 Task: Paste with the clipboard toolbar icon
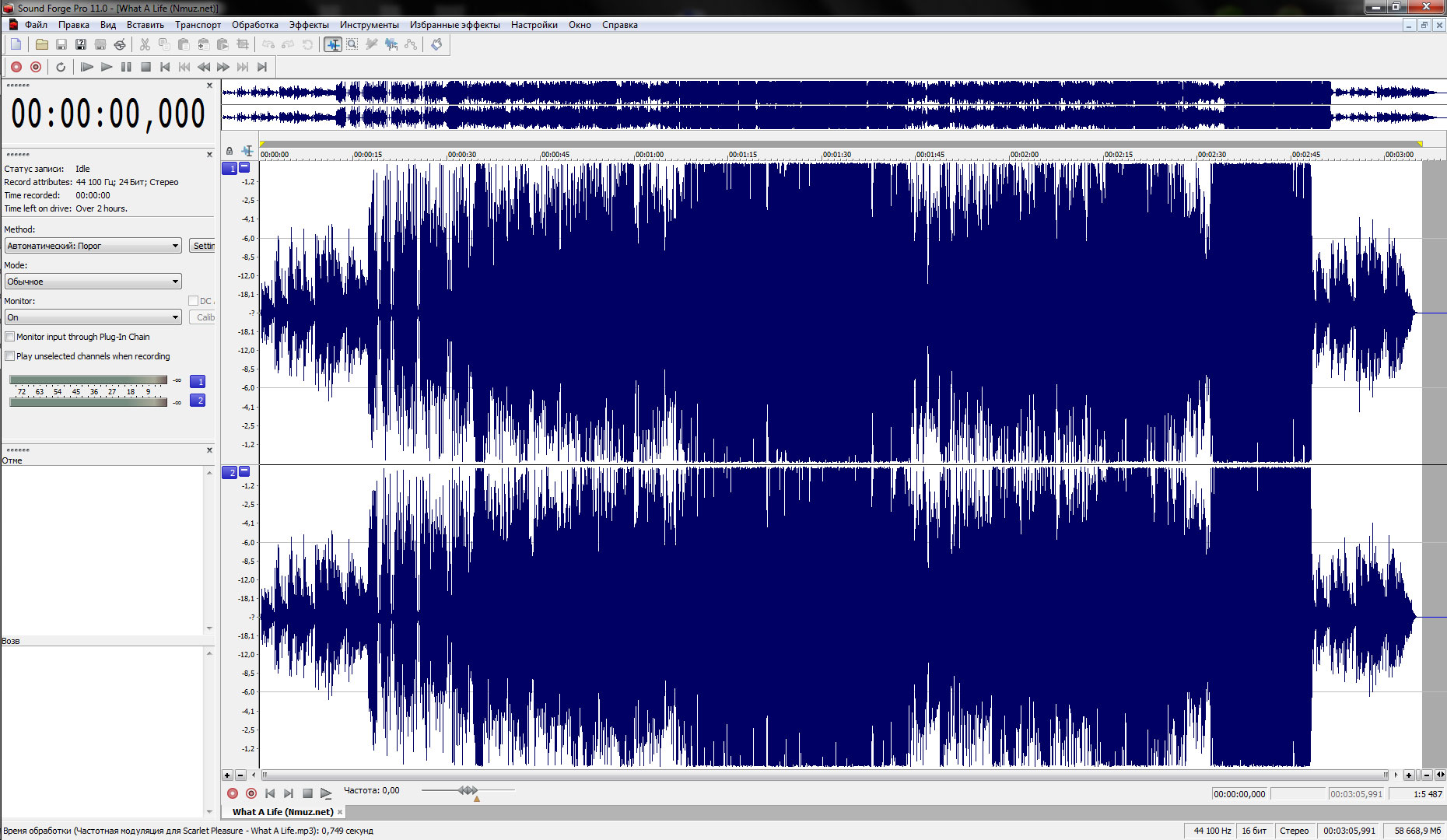tap(184, 44)
